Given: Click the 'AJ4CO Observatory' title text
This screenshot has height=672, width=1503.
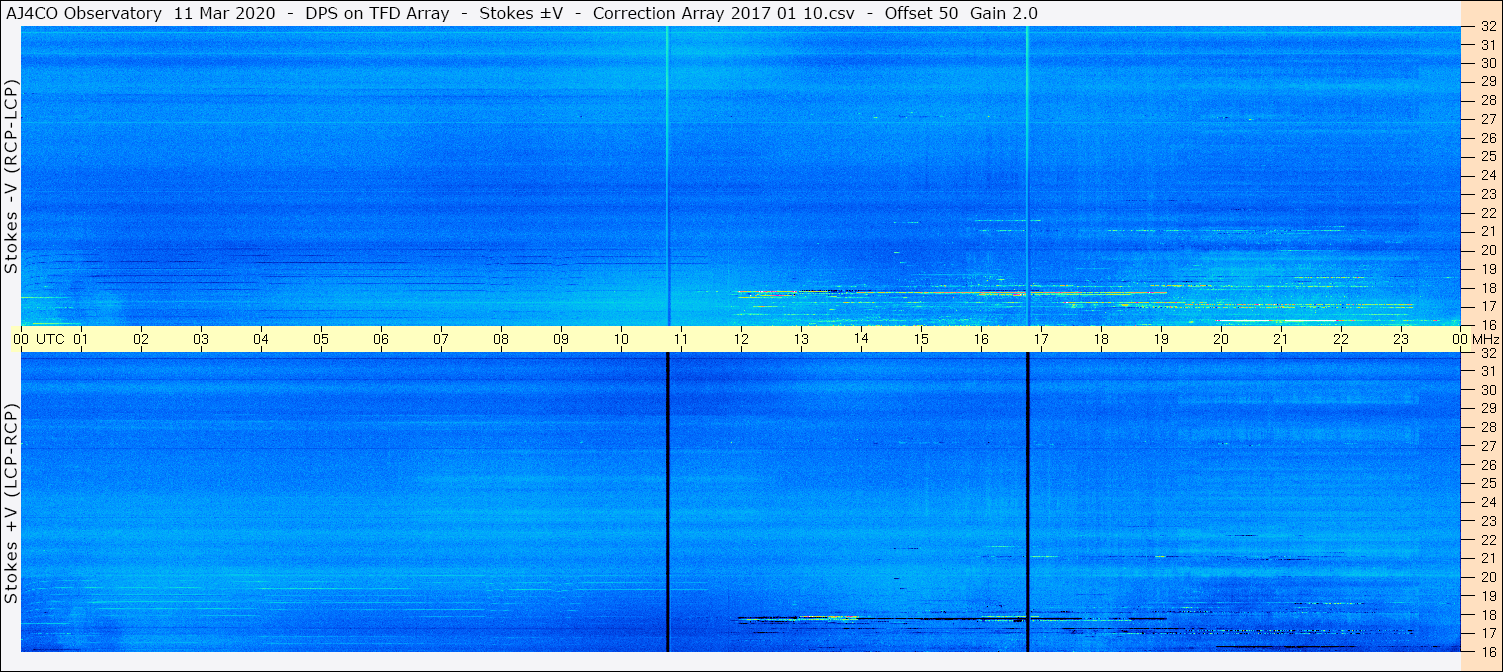Looking at the screenshot, I should 84,13.
